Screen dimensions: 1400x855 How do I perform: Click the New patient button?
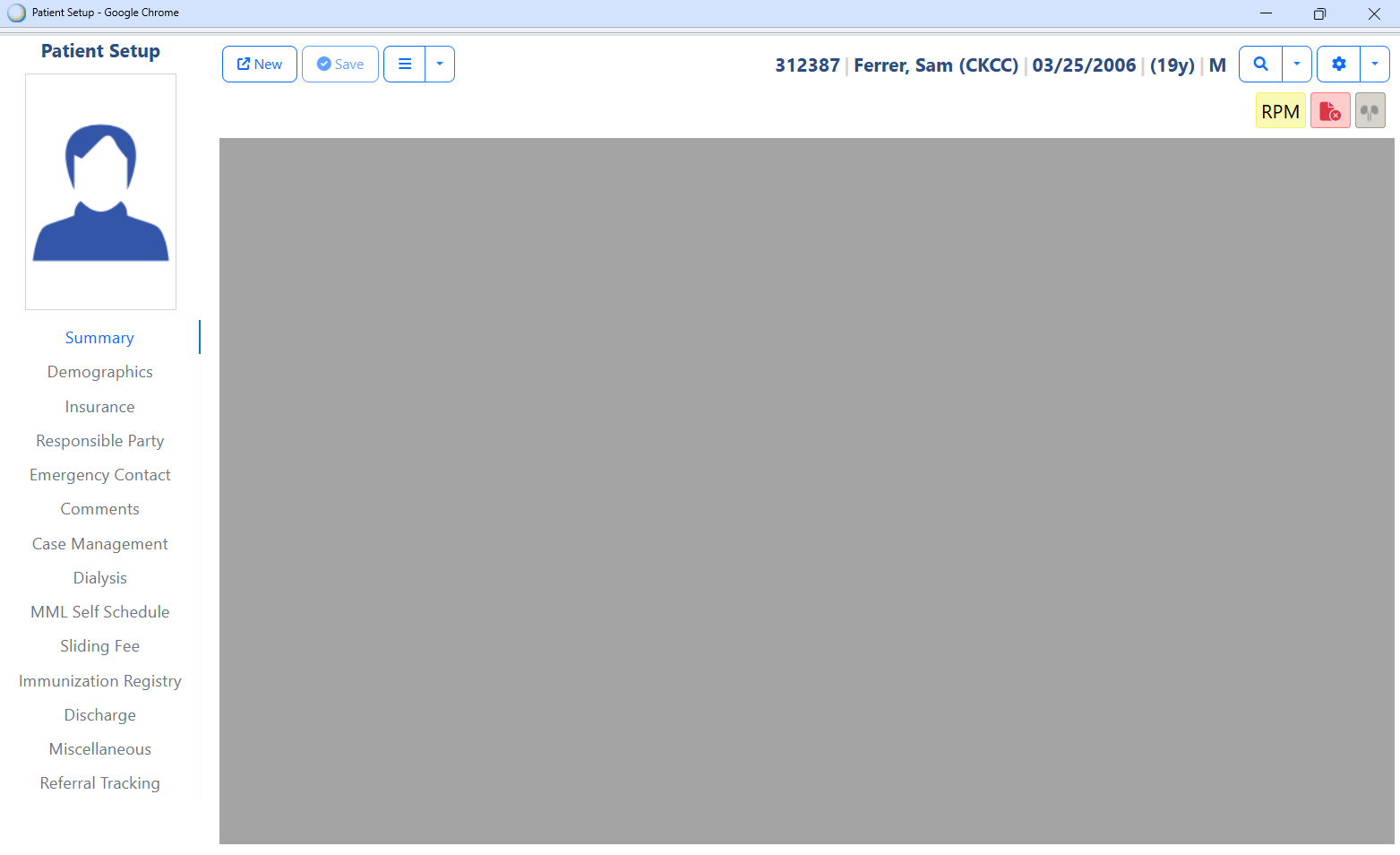[x=260, y=65]
